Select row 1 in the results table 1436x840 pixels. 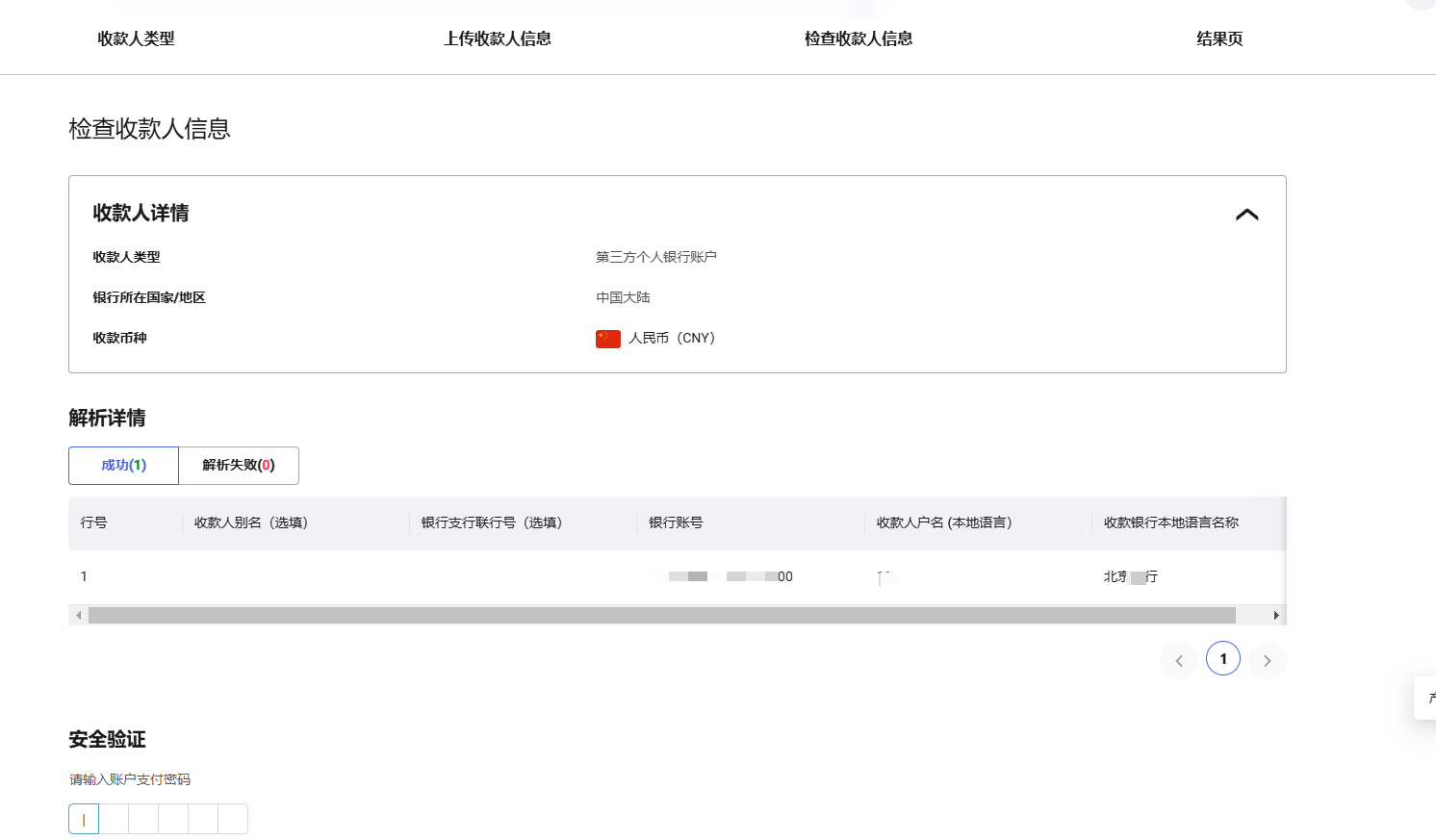pos(84,576)
